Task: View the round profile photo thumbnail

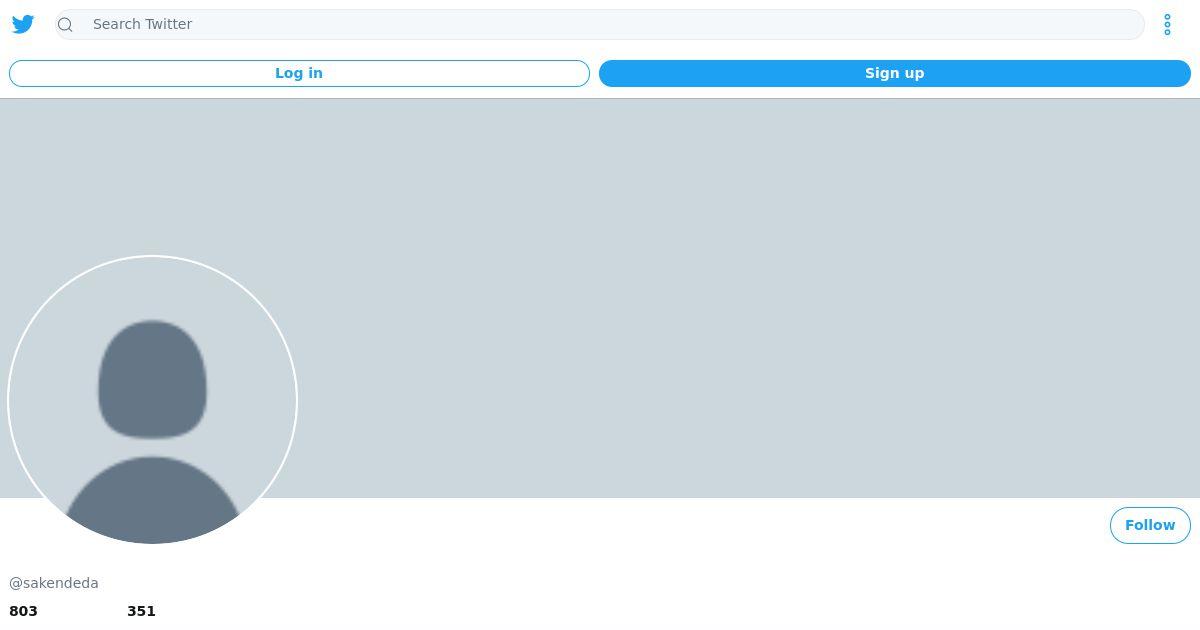Action: (152, 400)
